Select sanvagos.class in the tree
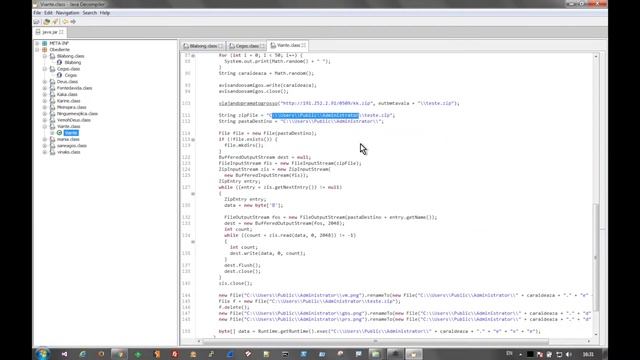The image size is (640, 360). click(72, 146)
